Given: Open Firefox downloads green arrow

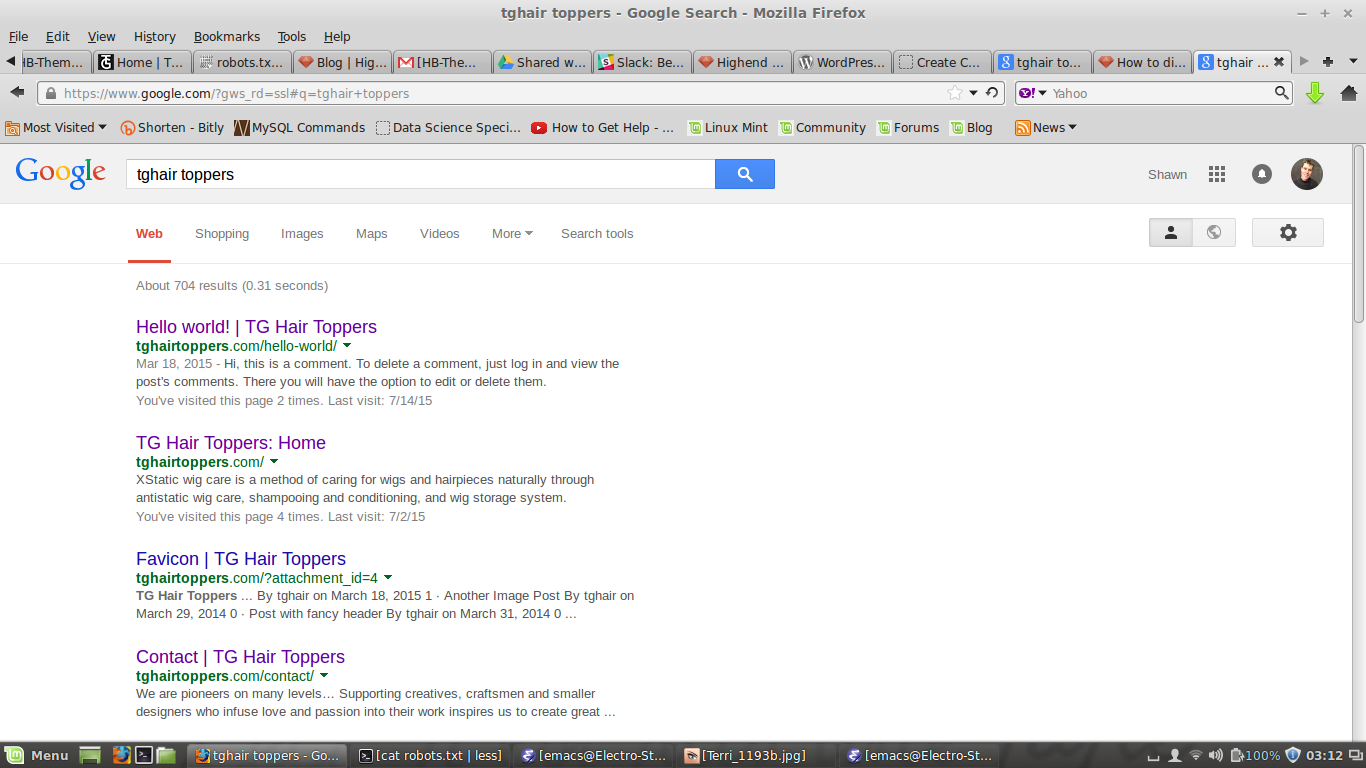Looking at the screenshot, I should [1315, 93].
